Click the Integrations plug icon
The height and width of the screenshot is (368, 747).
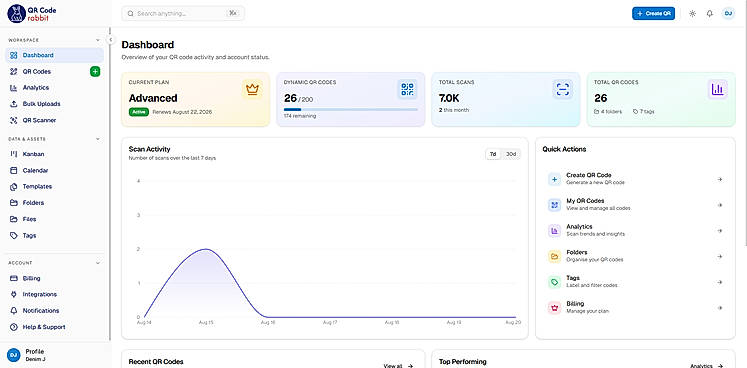13,295
